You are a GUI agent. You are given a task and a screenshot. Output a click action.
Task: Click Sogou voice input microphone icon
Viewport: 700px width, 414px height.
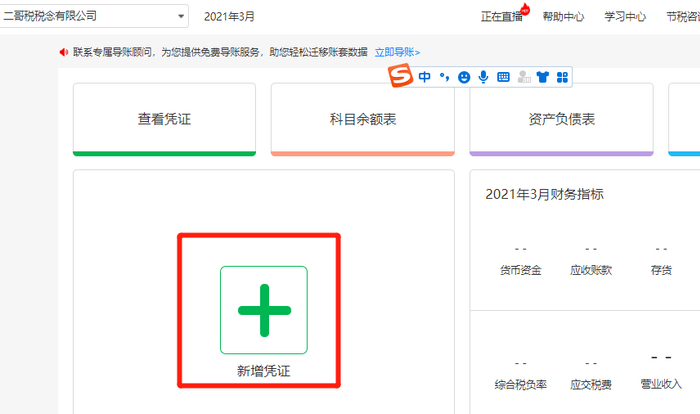point(483,77)
